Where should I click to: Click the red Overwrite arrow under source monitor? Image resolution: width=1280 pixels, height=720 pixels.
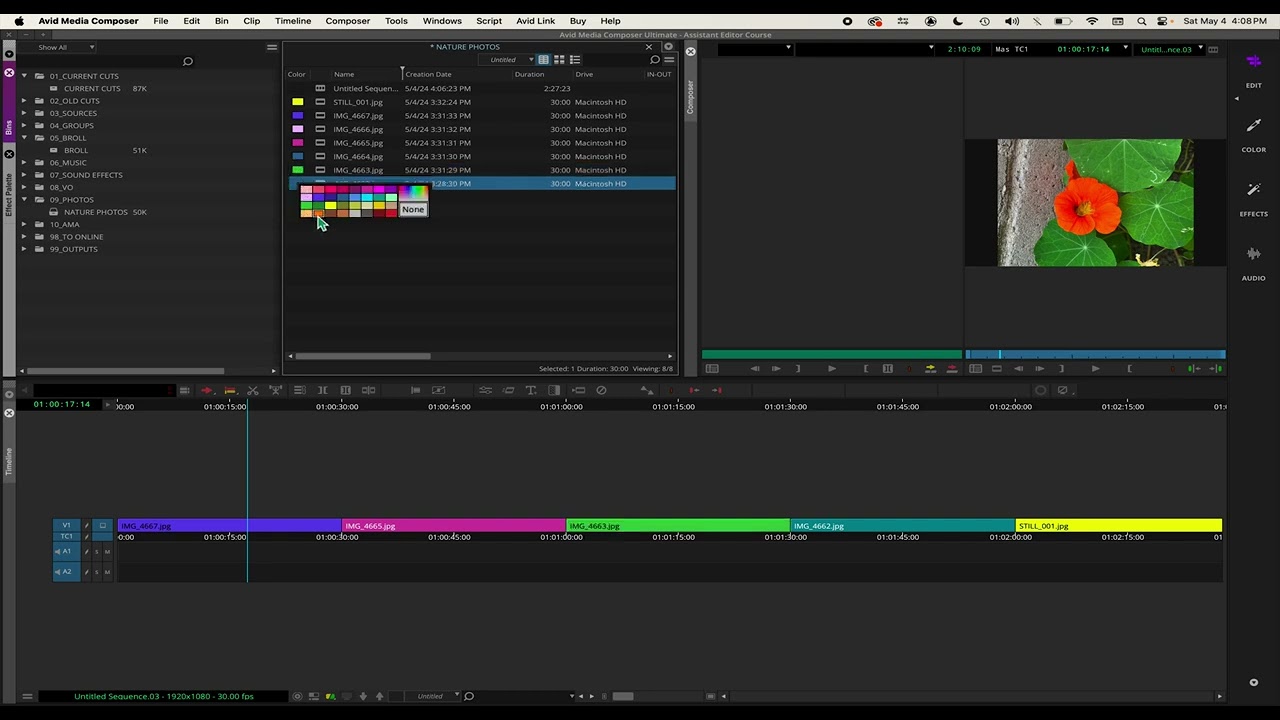coord(951,369)
